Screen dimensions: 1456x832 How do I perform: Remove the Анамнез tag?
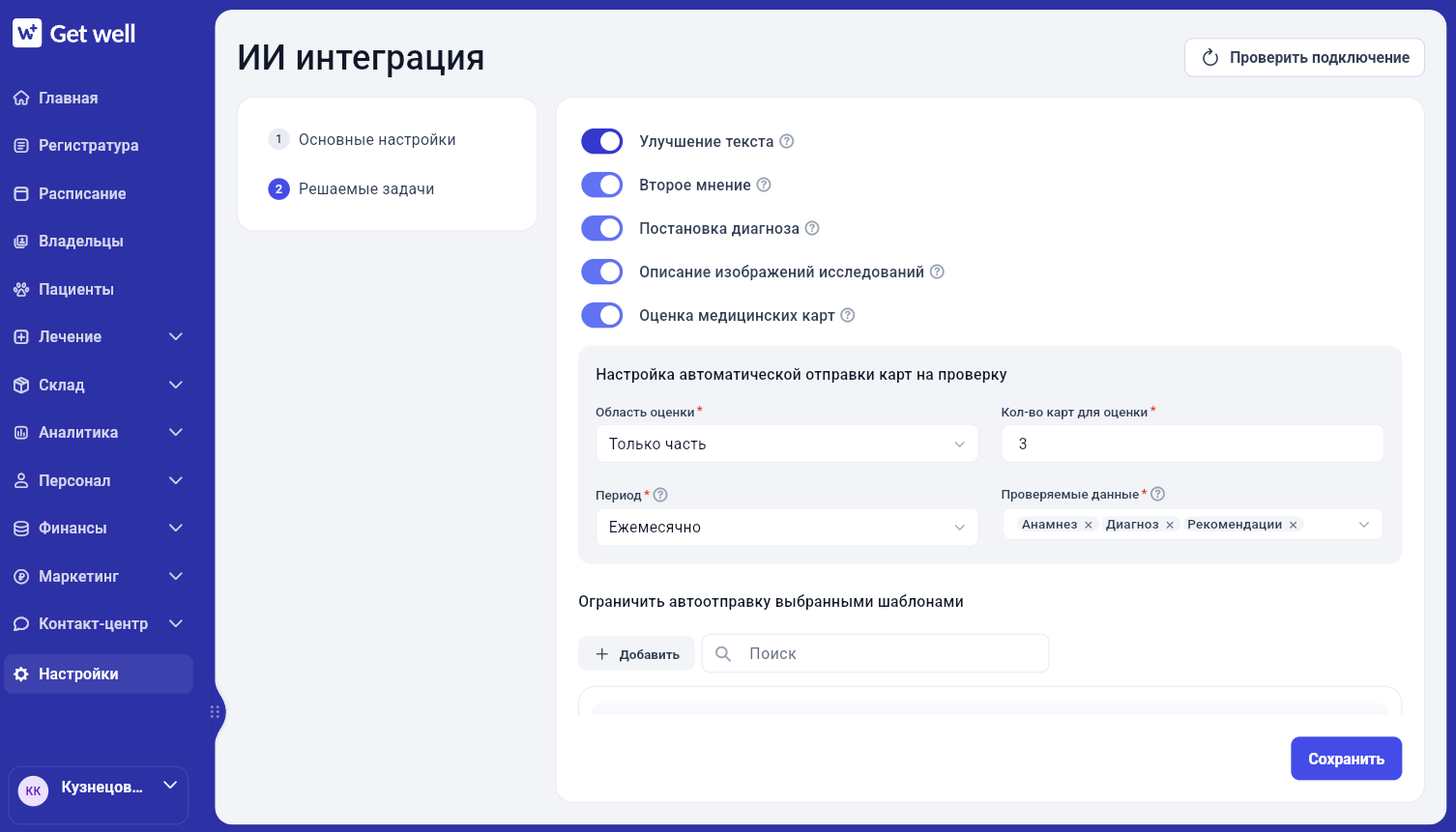(1089, 525)
